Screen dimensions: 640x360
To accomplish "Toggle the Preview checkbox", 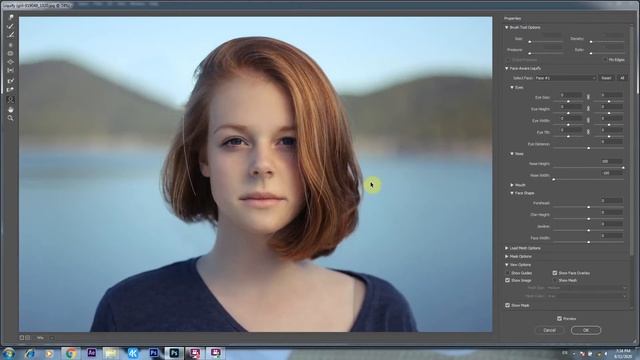I will (x=560, y=318).
